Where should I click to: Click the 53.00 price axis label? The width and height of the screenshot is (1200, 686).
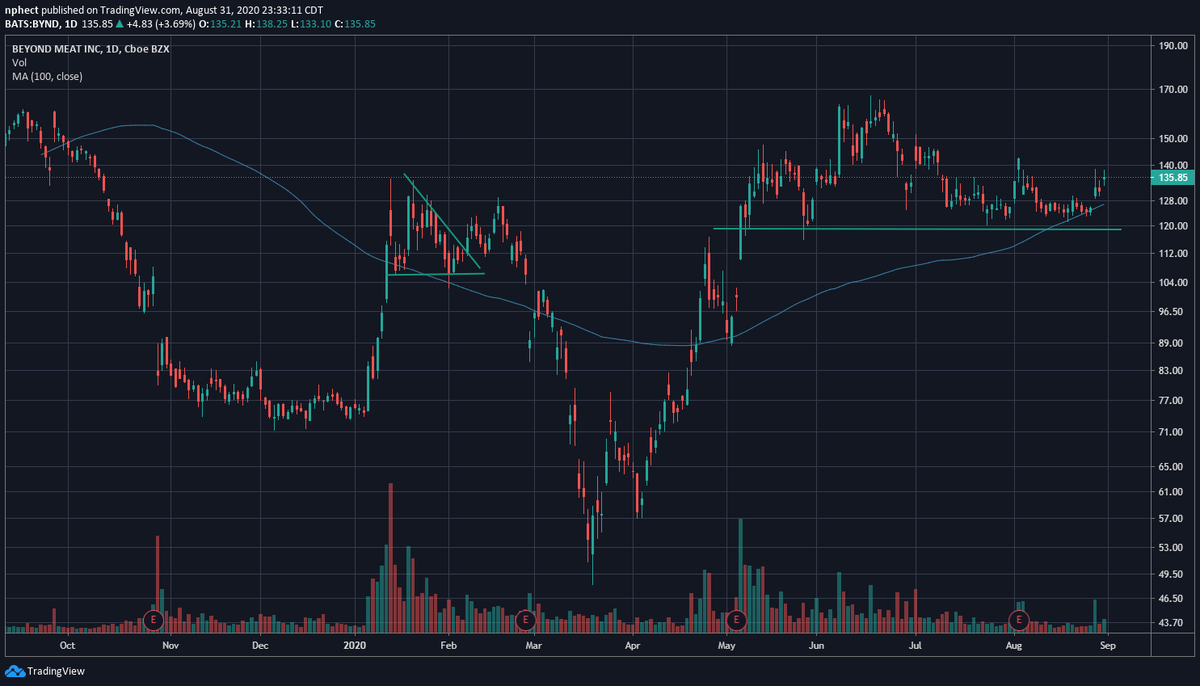[x=1171, y=548]
